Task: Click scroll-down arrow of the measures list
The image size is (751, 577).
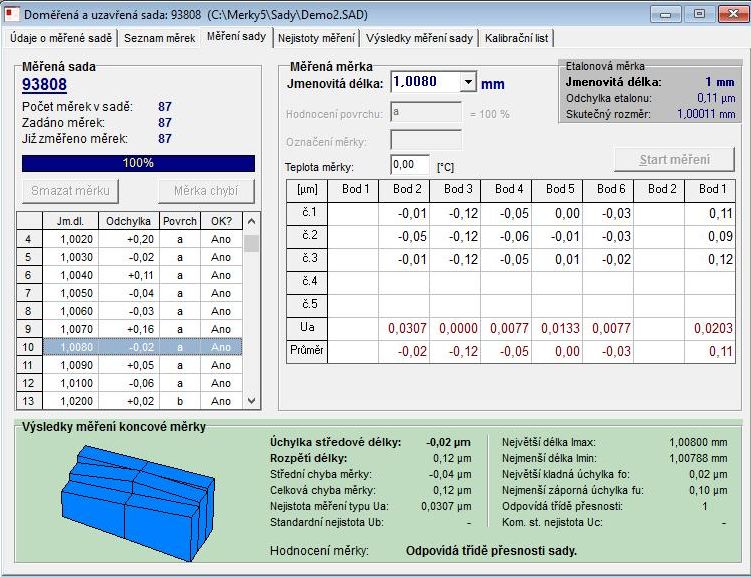Action: (x=251, y=401)
